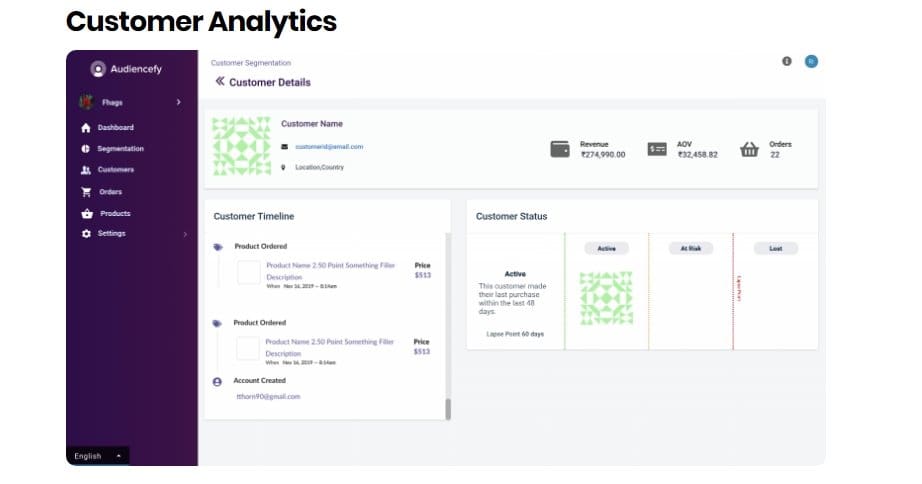The width and height of the screenshot is (922, 484).
Task: Click the customerid@email.com link
Action: [x=329, y=147]
